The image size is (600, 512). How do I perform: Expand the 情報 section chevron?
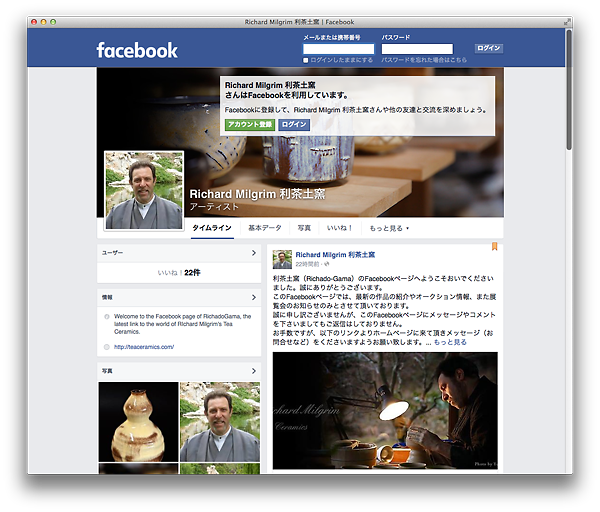(254, 297)
